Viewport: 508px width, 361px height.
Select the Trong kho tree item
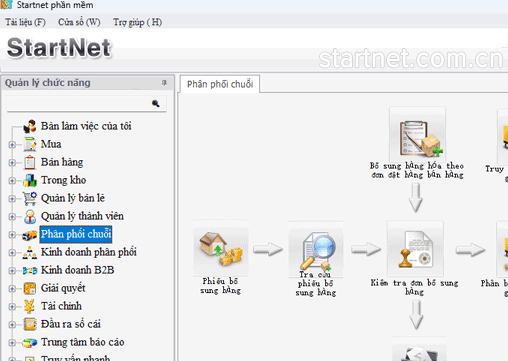(63, 180)
